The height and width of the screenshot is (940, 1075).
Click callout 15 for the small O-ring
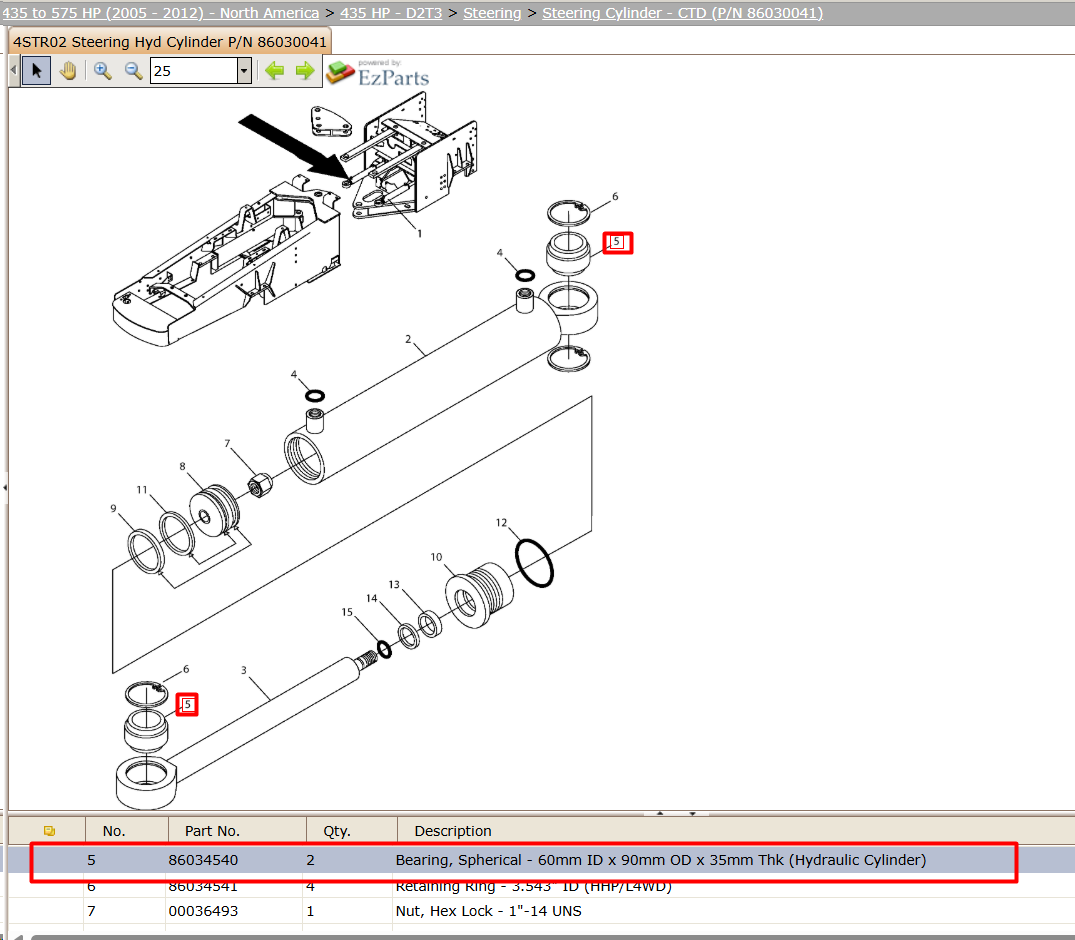347,612
